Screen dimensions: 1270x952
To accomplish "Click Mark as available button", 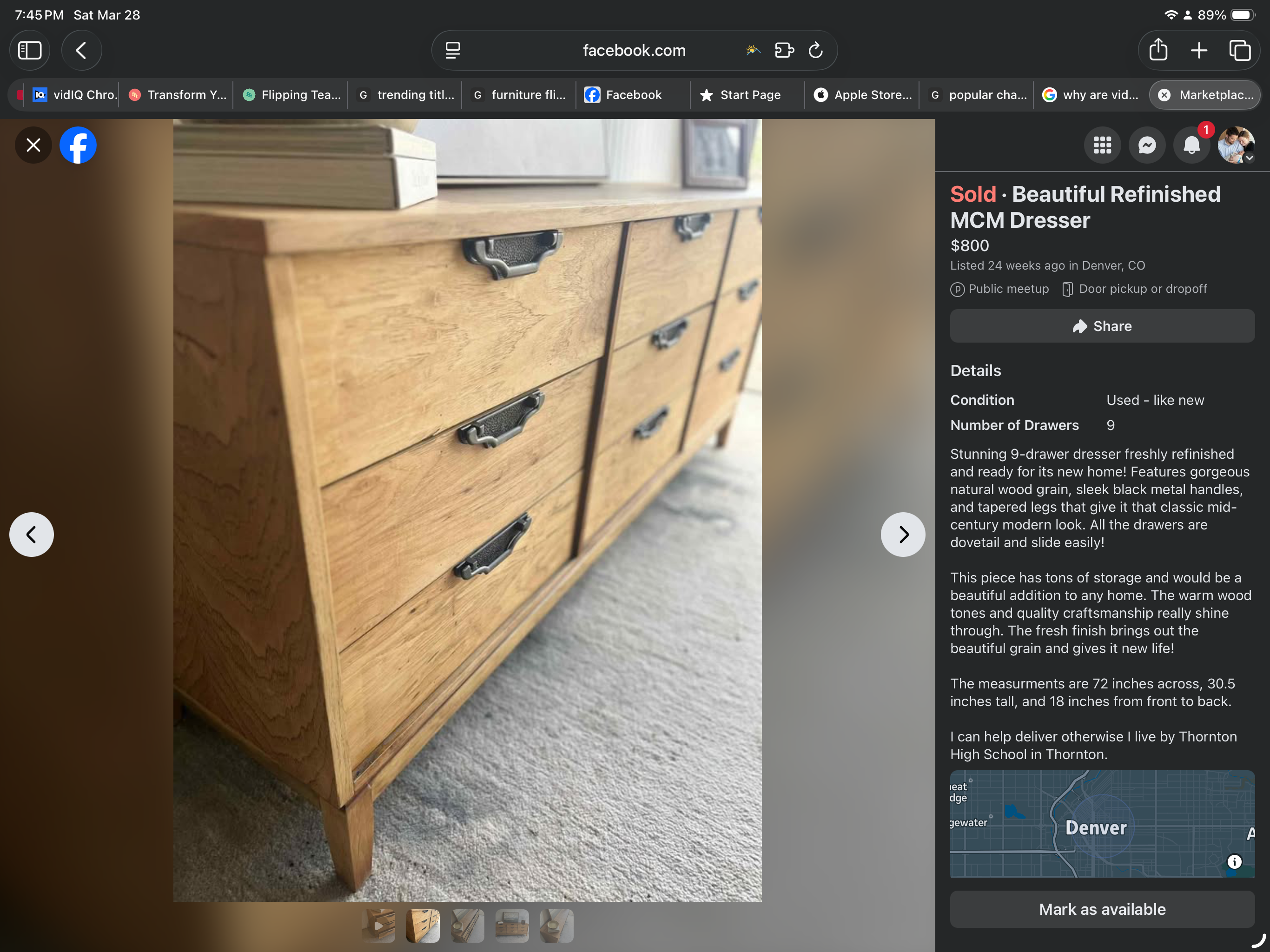I will 1102,909.
